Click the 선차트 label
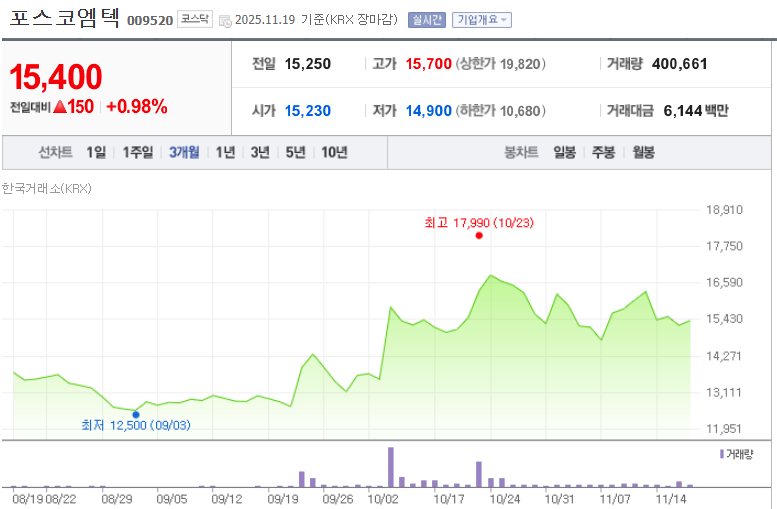This screenshot has width=777, height=509. 56,152
